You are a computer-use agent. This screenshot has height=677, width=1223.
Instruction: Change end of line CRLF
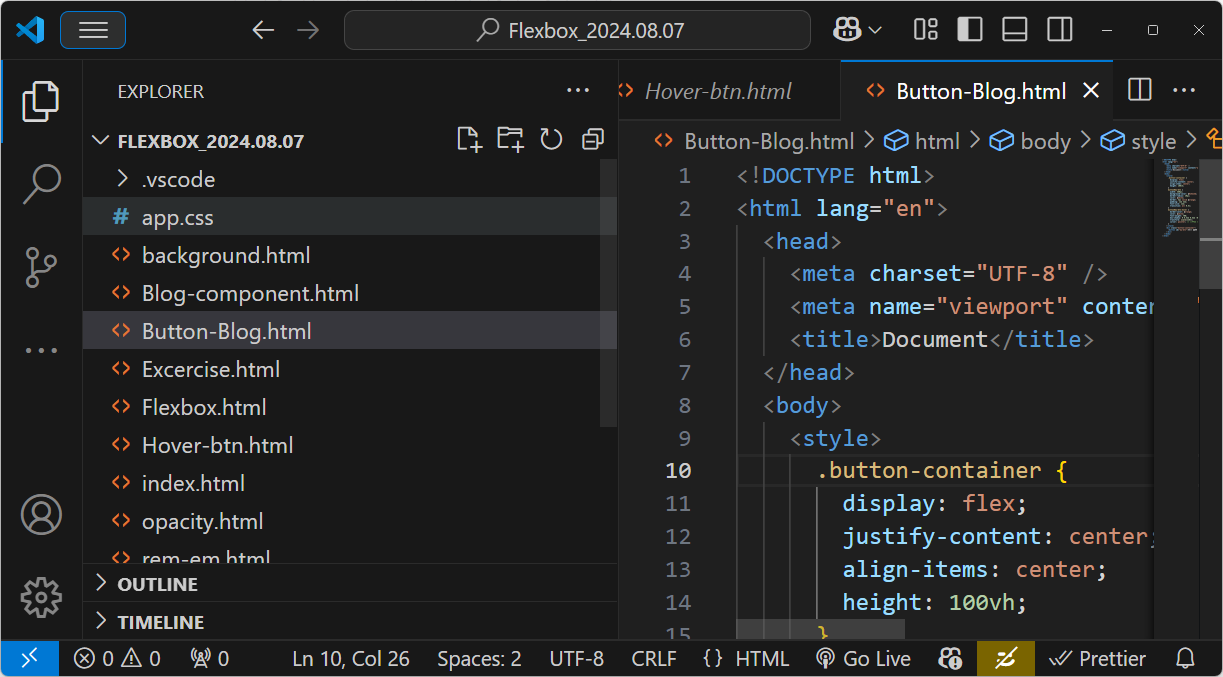coord(654,659)
